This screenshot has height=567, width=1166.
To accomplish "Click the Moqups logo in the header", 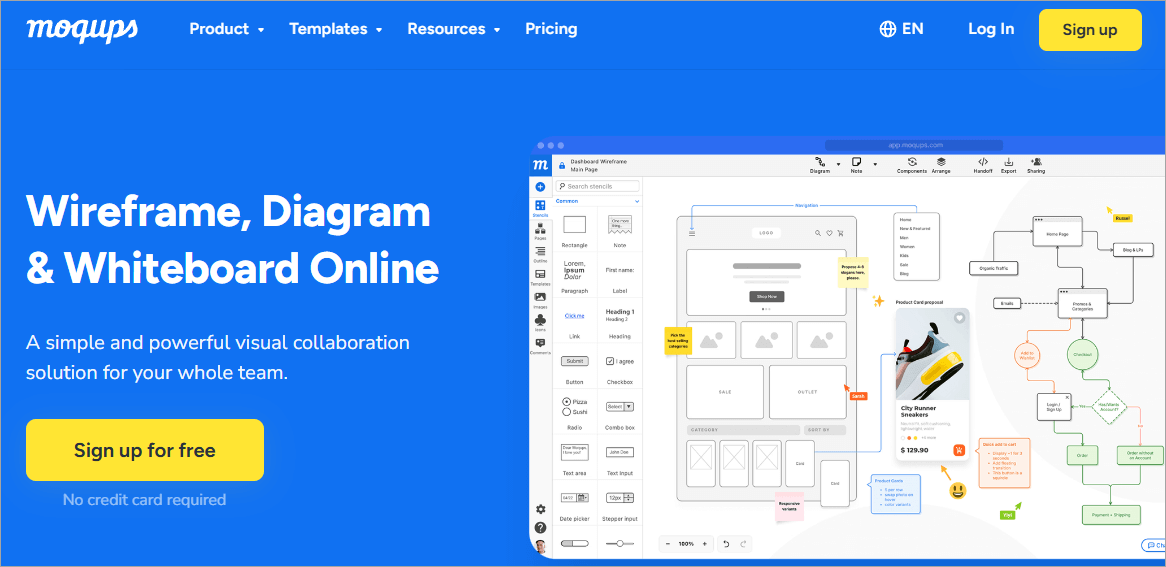I will (x=82, y=29).
